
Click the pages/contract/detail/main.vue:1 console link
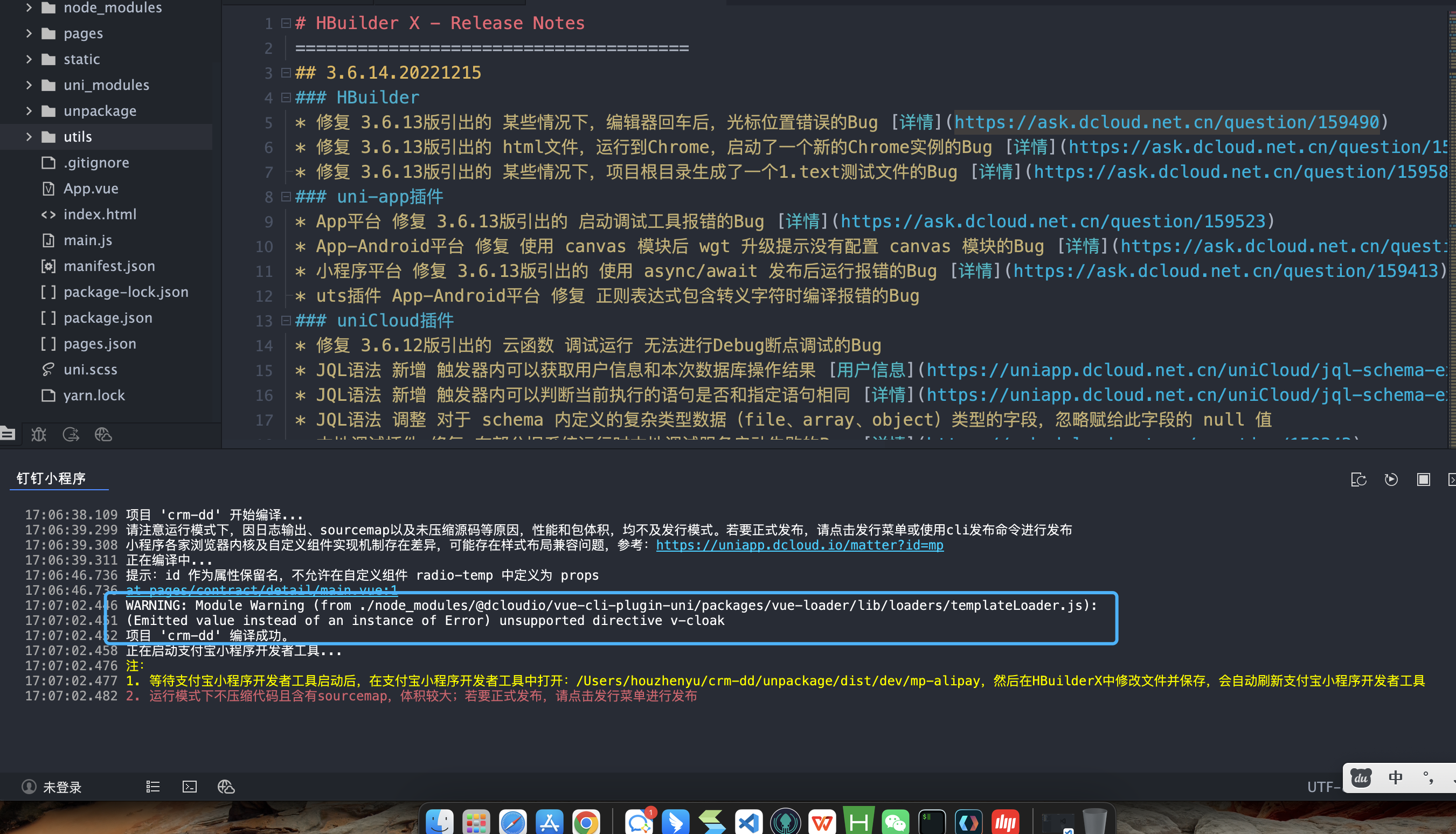click(x=262, y=589)
